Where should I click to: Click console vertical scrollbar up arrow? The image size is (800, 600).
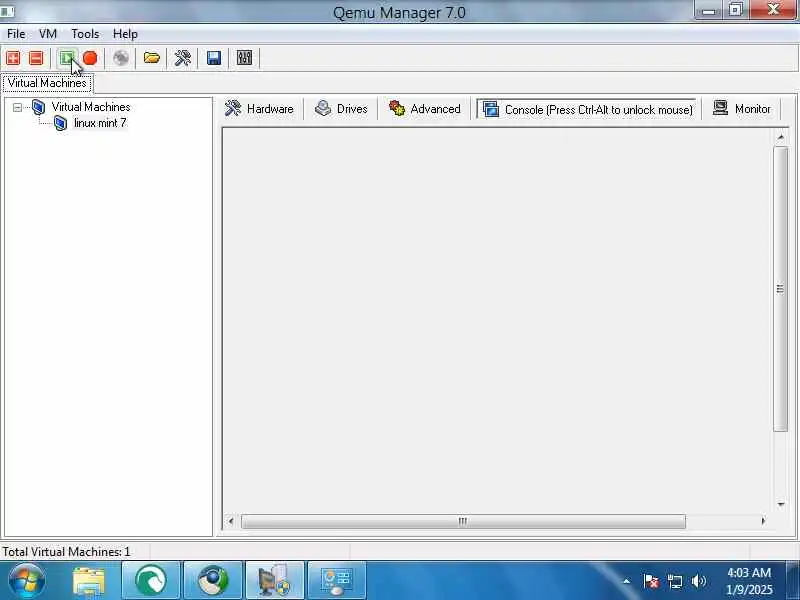pyautogui.click(x=781, y=137)
